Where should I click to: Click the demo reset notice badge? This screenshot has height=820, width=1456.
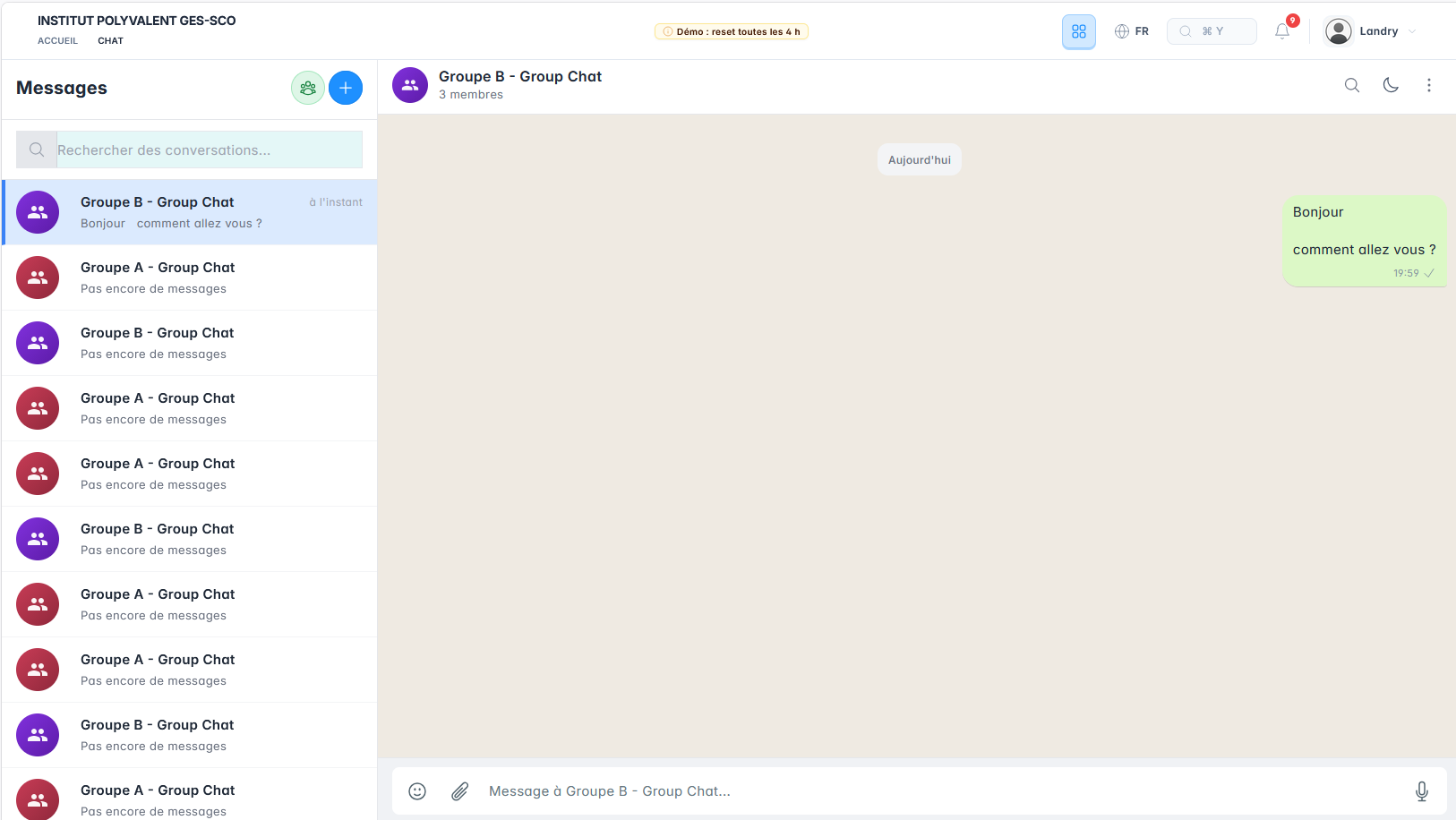pos(732,31)
